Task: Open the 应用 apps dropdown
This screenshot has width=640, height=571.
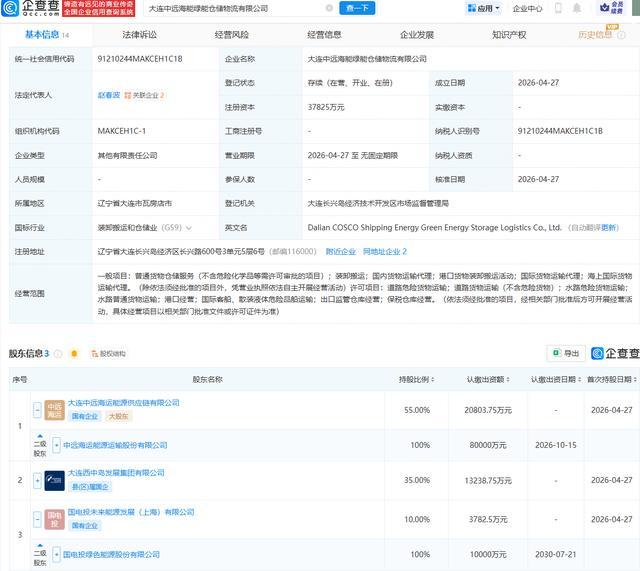Action: click(x=483, y=8)
